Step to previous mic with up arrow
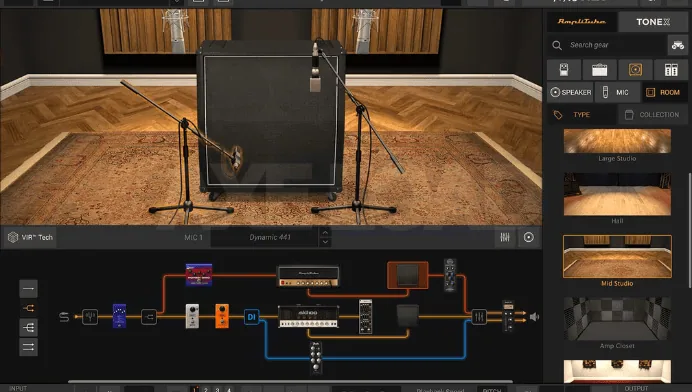Viewport: 692px width, 392px height. click(325, 233)
